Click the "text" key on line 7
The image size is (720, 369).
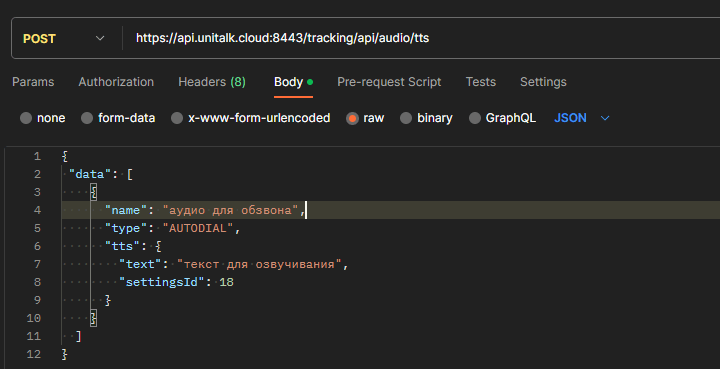140,264
